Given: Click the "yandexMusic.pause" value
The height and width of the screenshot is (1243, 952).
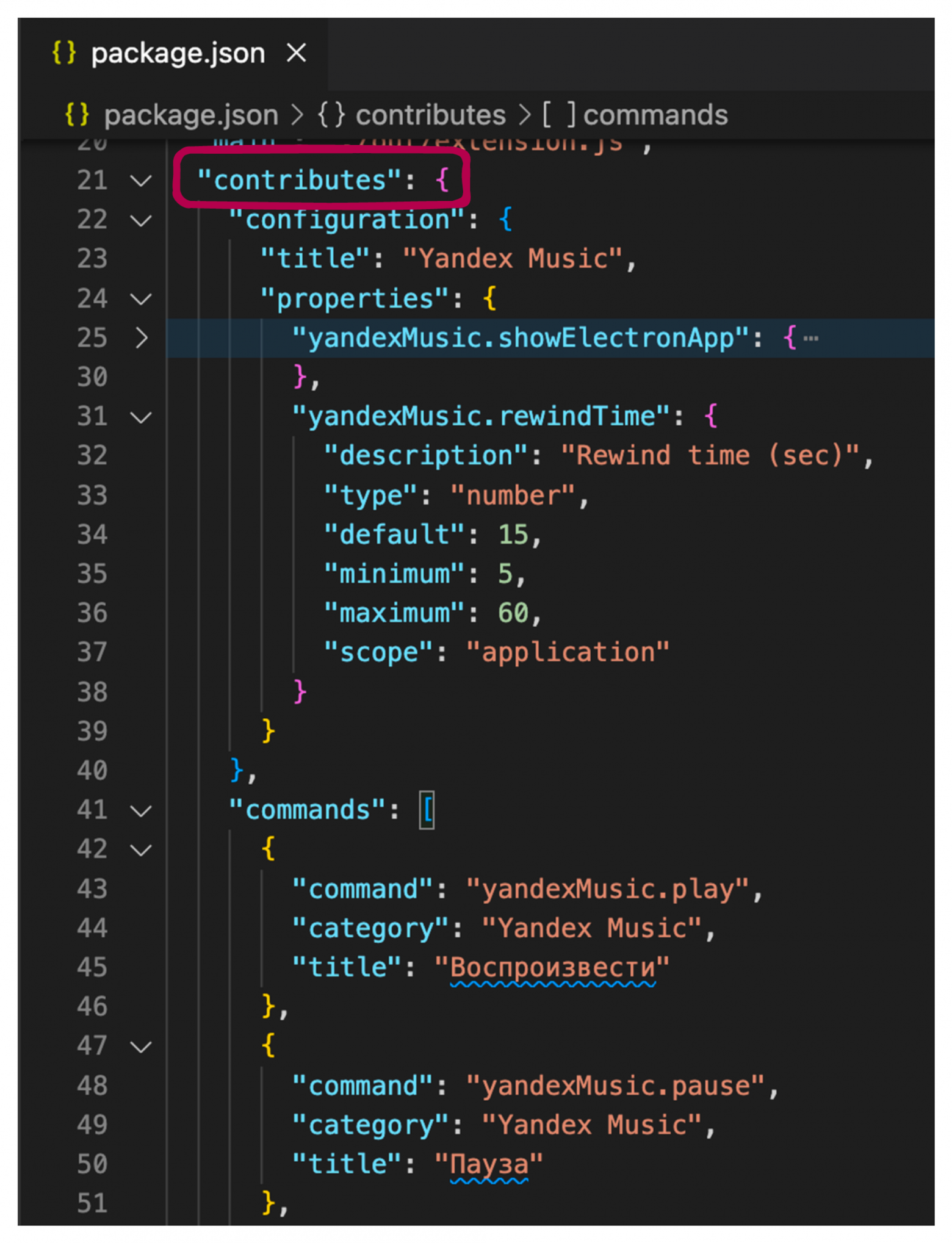Looking at the screenshot, I should tap(615, 1086).
